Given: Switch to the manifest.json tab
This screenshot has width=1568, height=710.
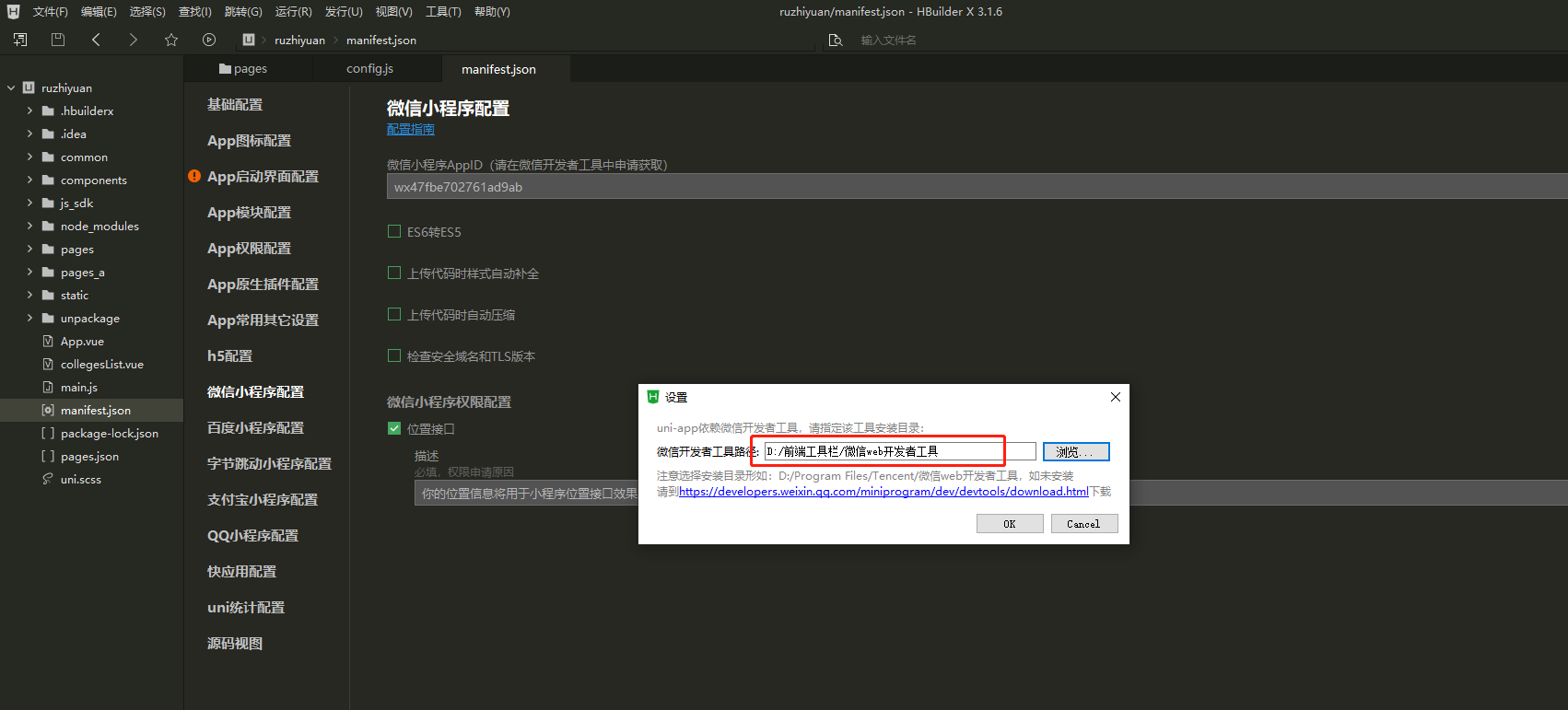Looking at the screenshot, I should click(x=498, y=69).
